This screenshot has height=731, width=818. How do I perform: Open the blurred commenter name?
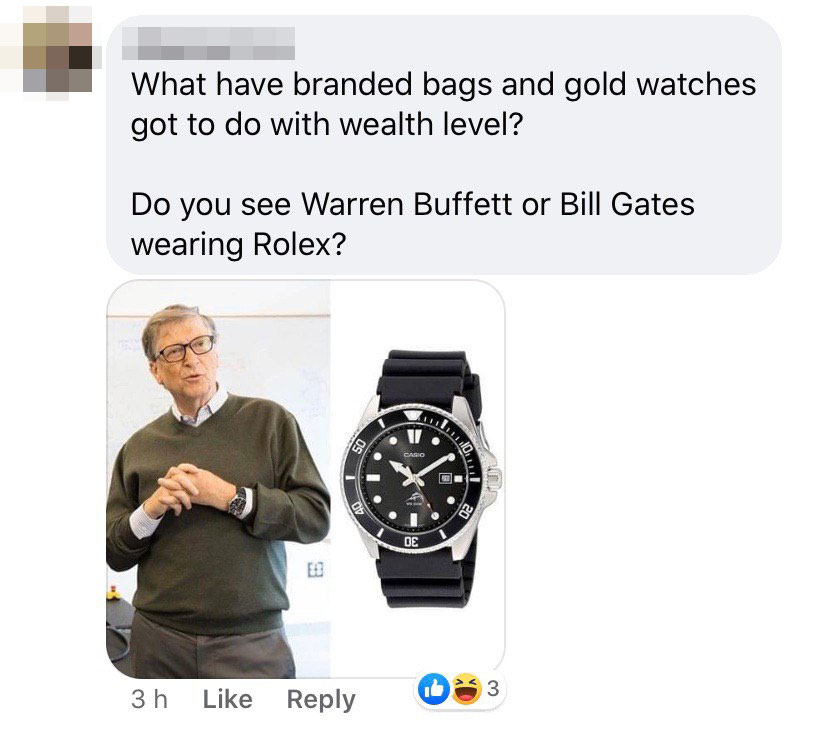[209, 43]
